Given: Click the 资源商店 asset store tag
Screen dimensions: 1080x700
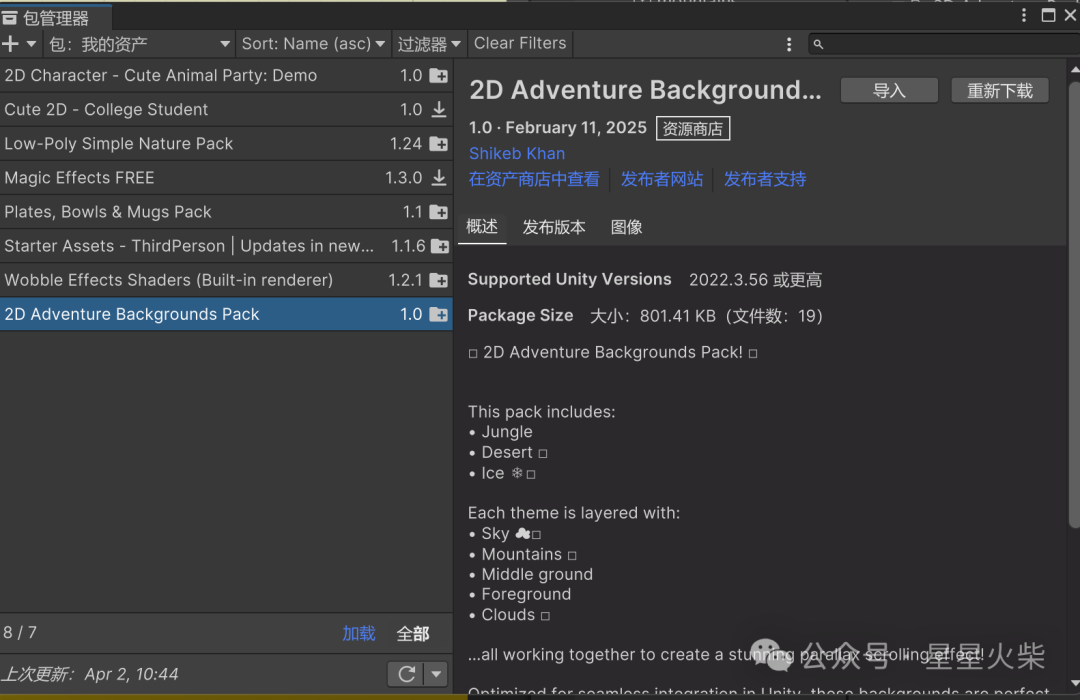Looking at the screenshot, I should (x=692, y=129).
